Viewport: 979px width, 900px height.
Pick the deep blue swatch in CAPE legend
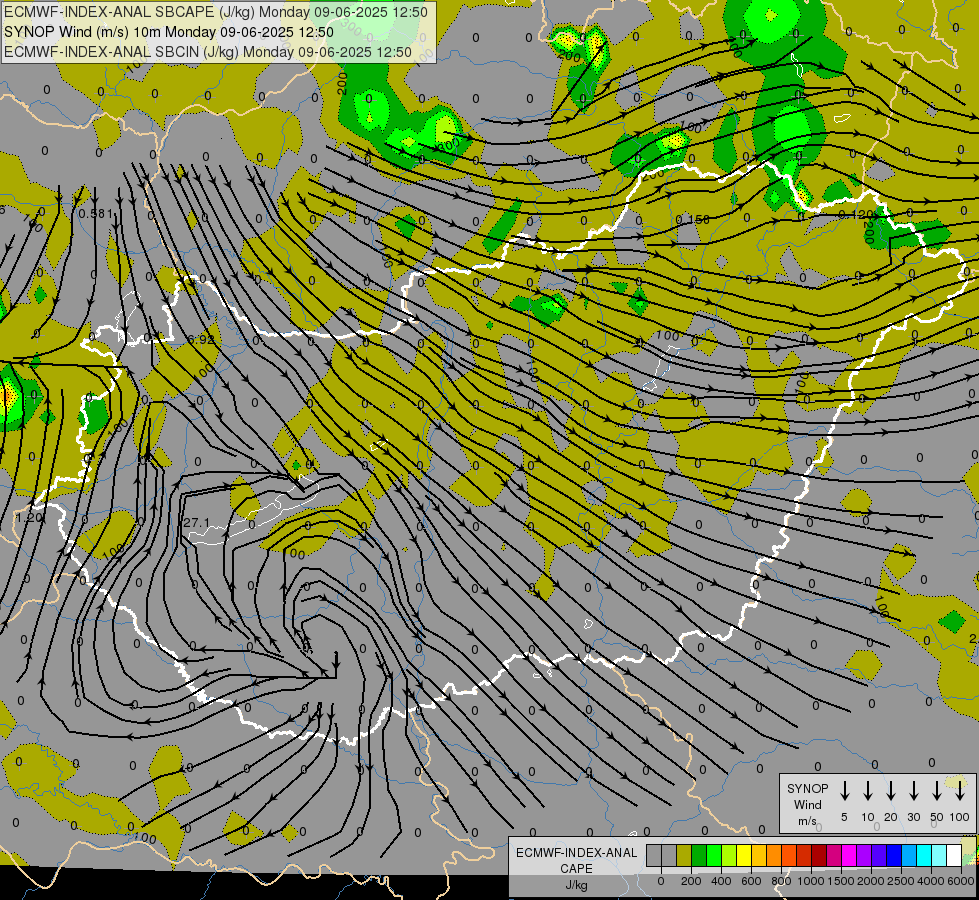tap(895, 855)
